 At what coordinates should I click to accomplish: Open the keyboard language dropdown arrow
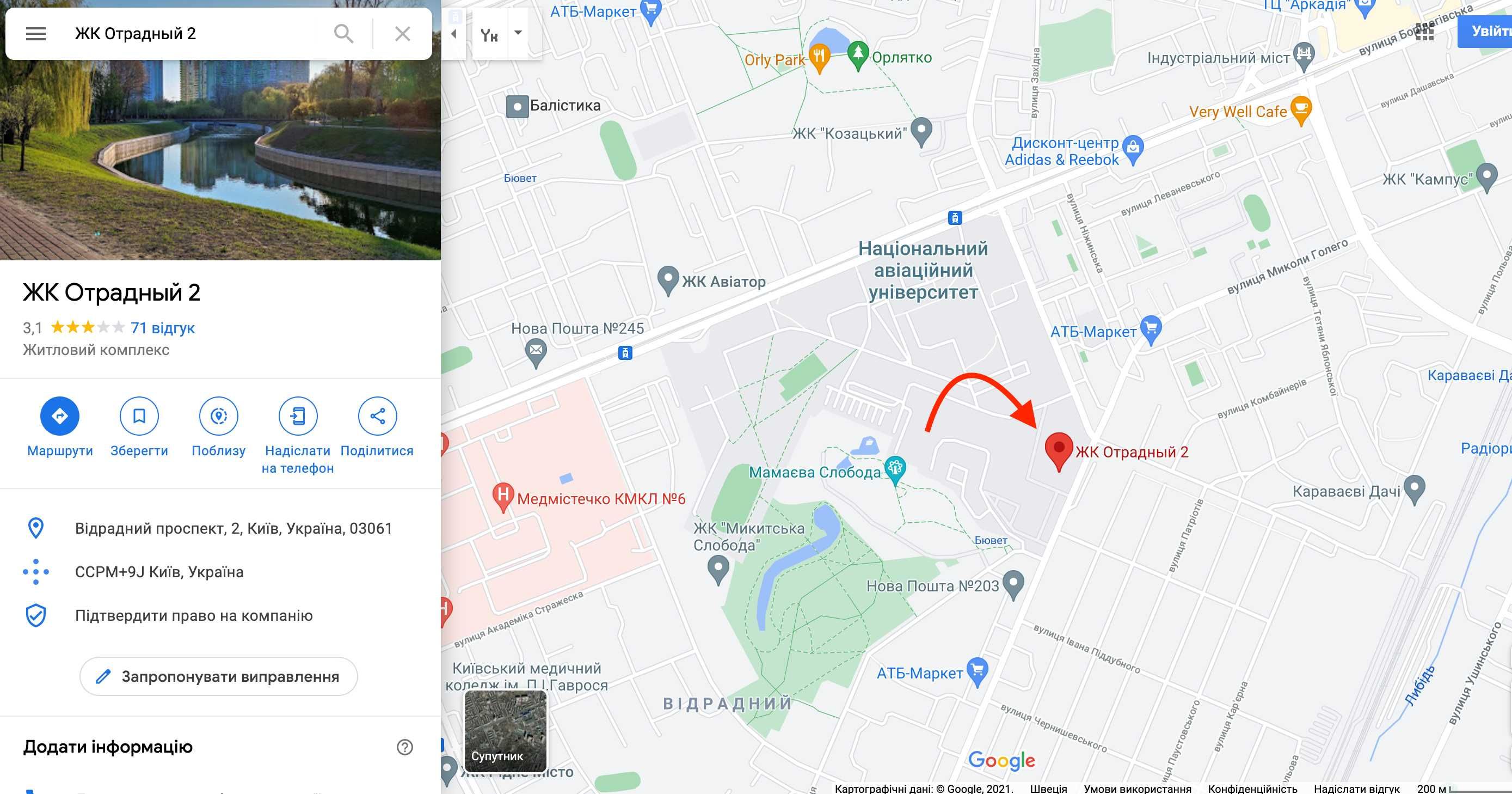pos(518,33)
